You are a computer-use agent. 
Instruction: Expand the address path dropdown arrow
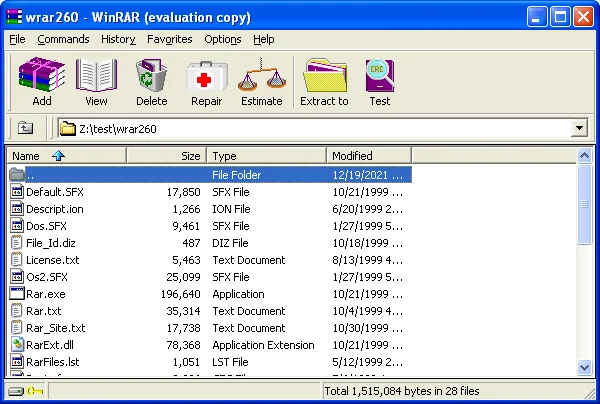(579, 128)
